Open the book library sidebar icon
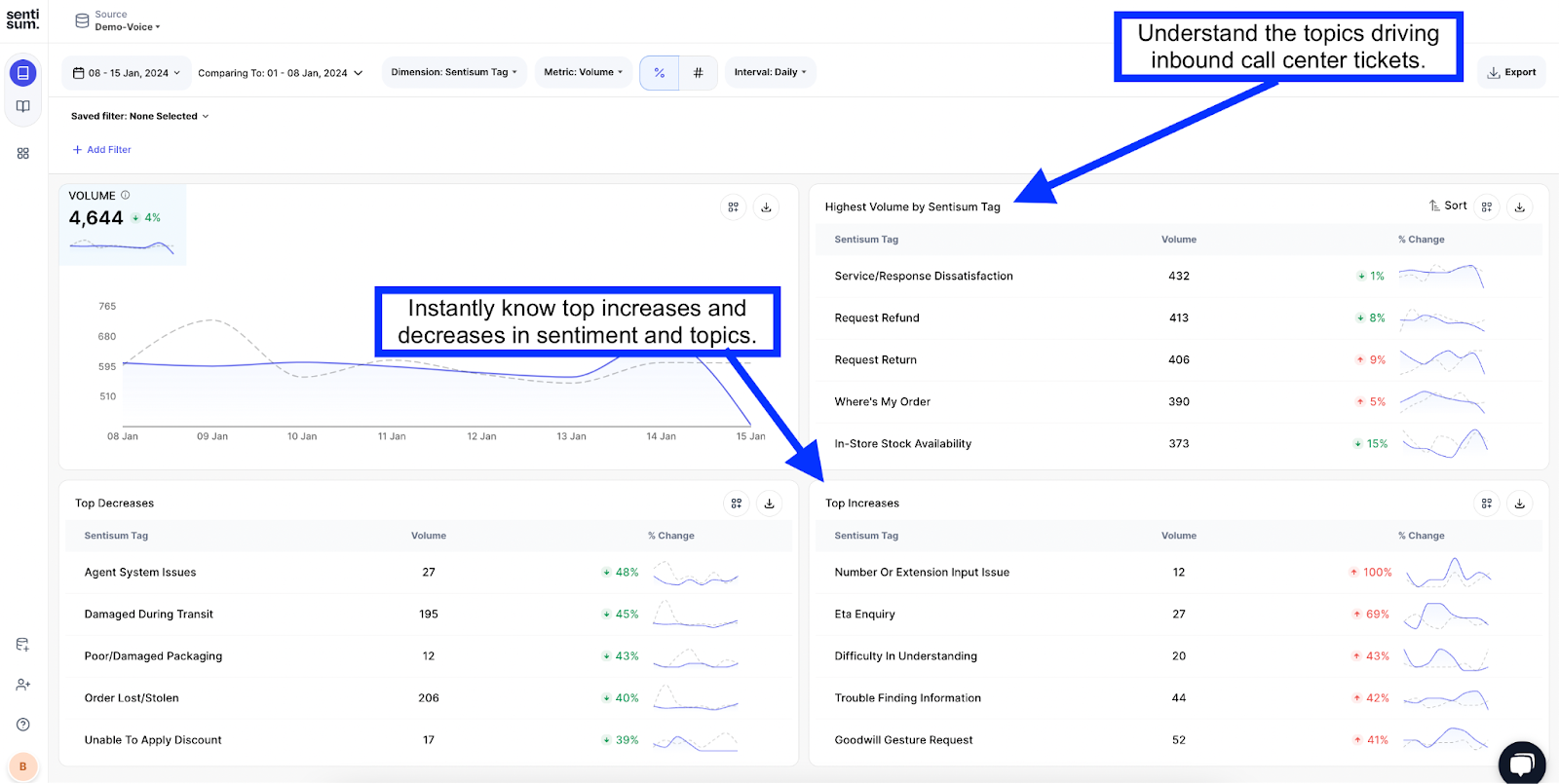 [23, 106]
